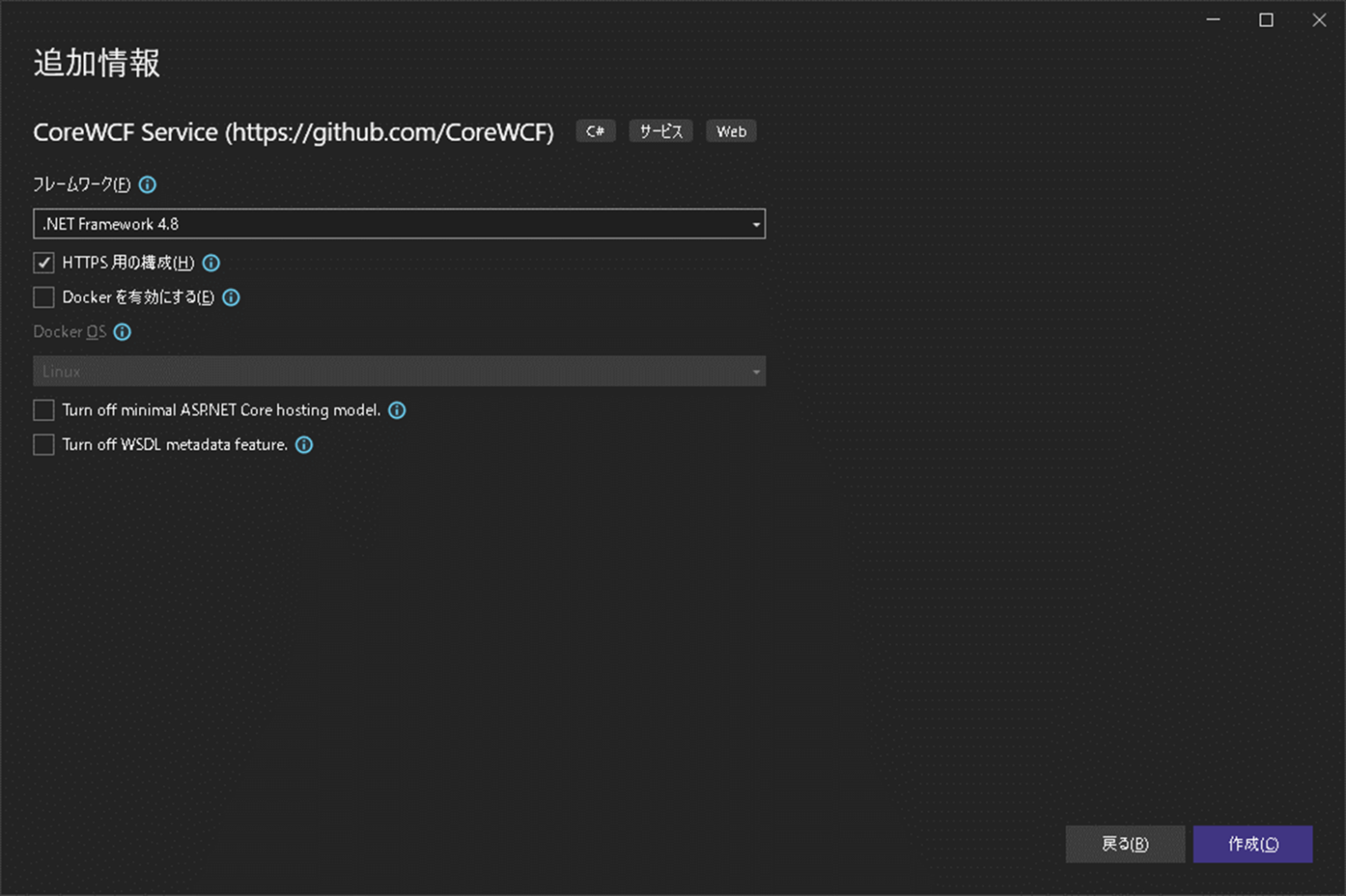The image size is (1346, 896).
Task: Check Turn off minimal ASP.NET Core hosting model
Action: (x=43, y=409)
